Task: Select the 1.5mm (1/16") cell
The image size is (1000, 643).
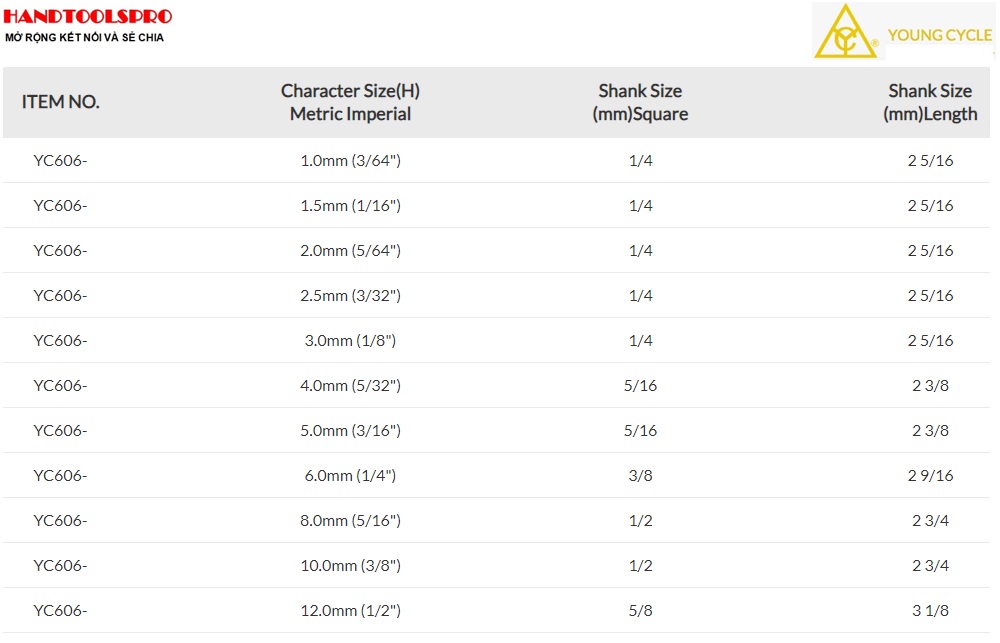Action: tap(350, 205)
